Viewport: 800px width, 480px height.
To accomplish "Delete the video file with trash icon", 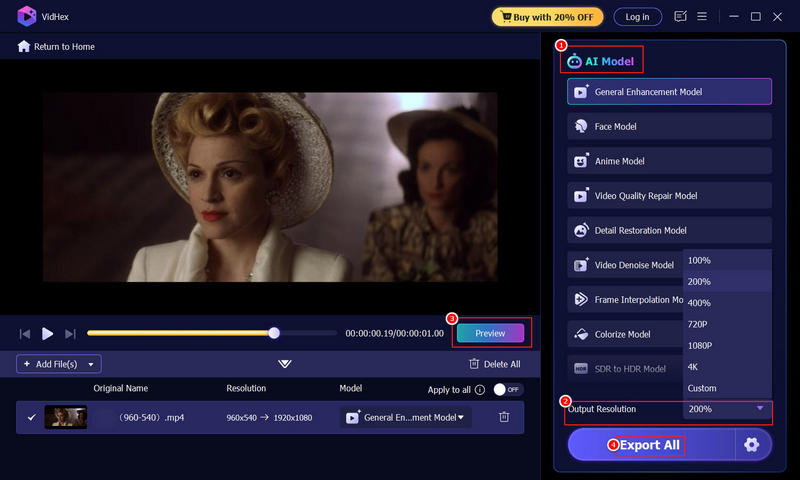I will coord(504,417).
